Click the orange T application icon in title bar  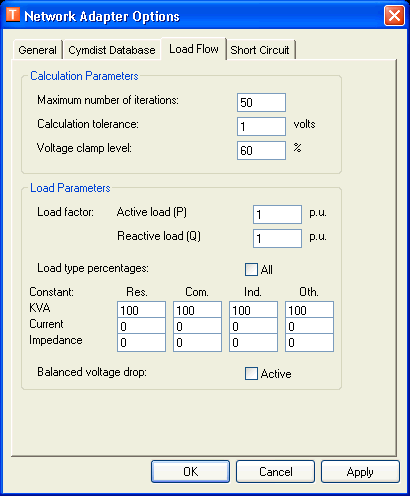(x=13, y=15)
